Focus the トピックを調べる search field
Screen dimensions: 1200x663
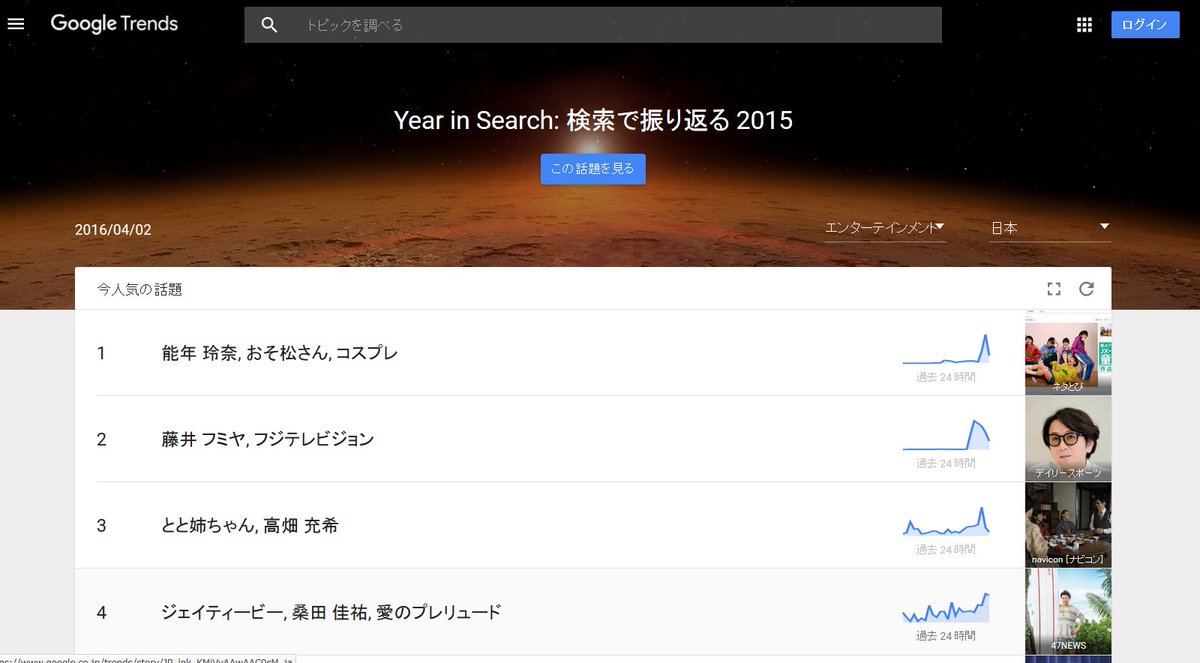point(593,25)
